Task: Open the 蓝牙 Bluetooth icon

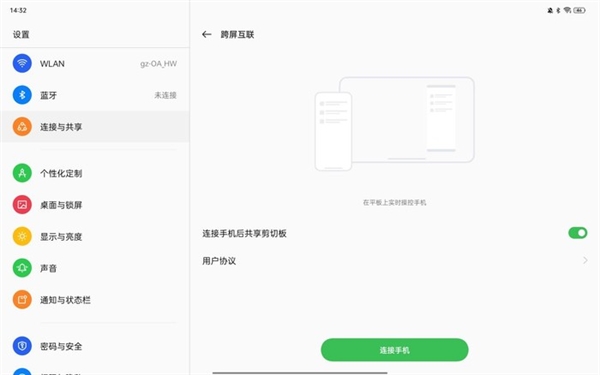Action: pos(22,95)
